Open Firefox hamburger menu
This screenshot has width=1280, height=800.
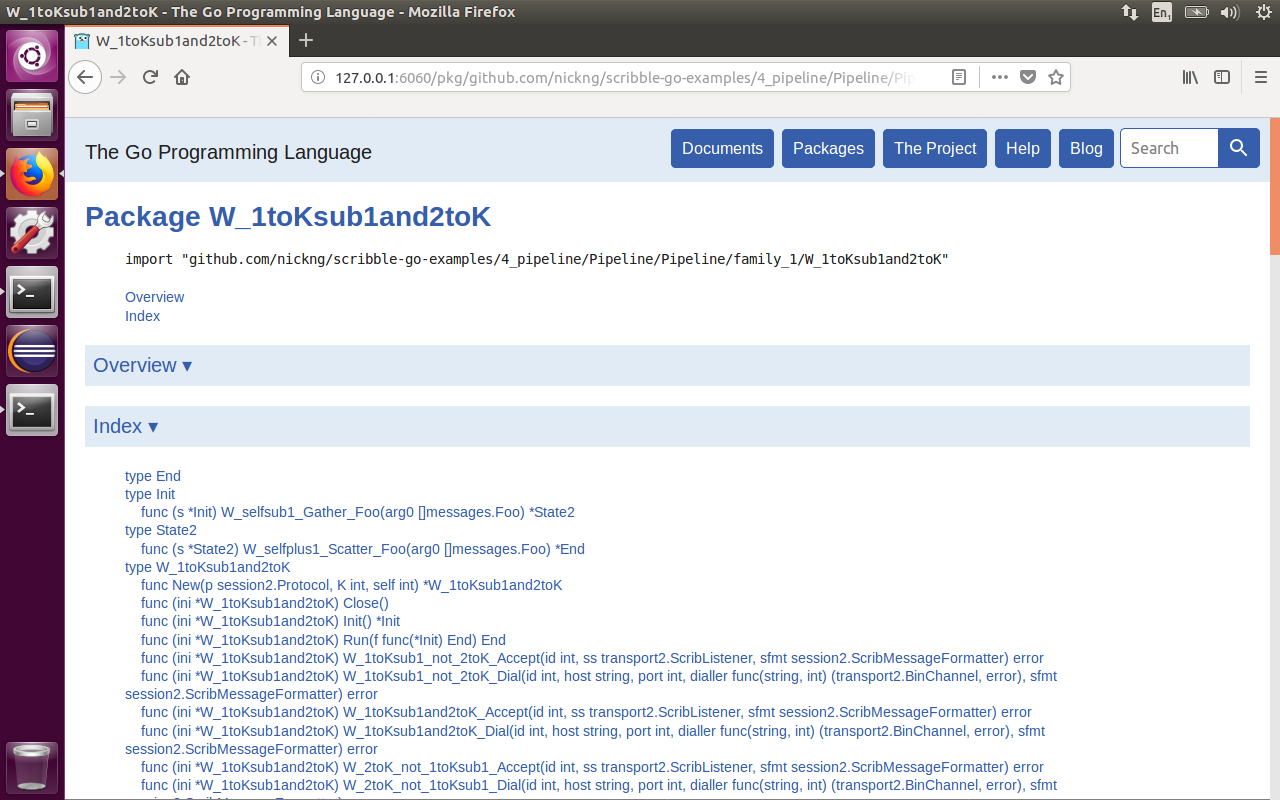[1261, 77]
